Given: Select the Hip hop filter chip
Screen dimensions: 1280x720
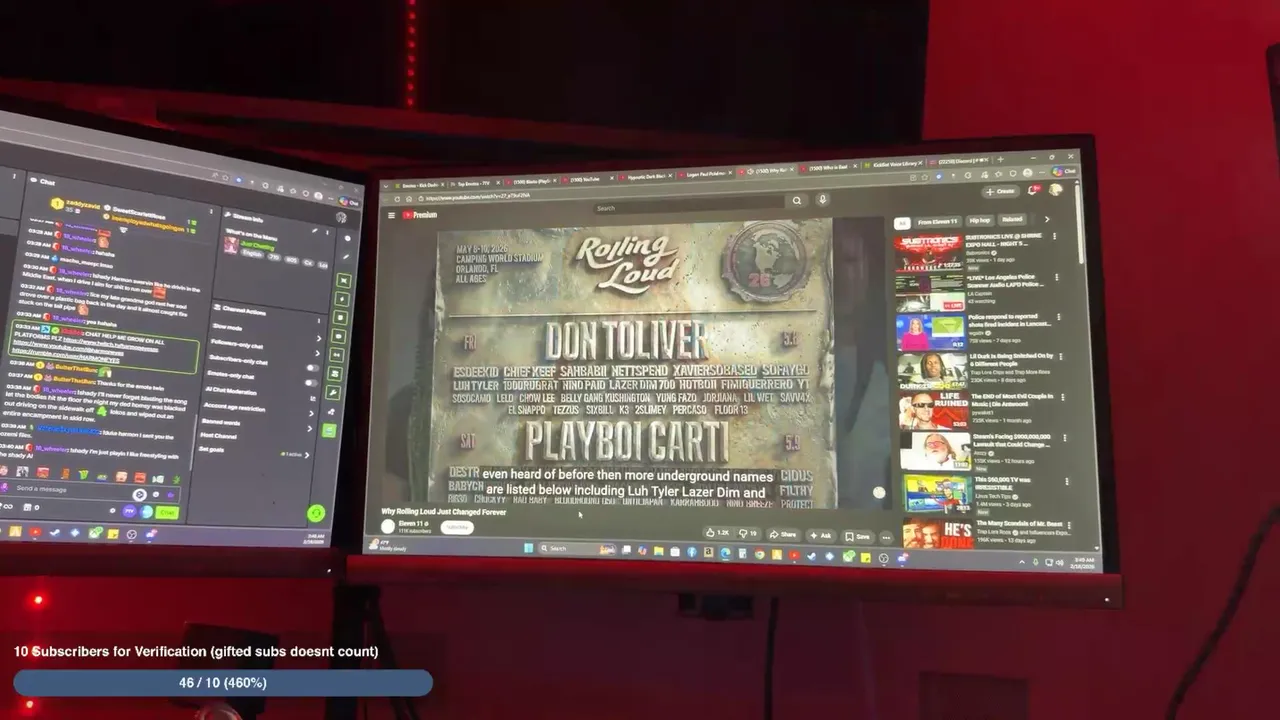Looking at the screenshot, I should pyautogui.click(x=979, y=221).
